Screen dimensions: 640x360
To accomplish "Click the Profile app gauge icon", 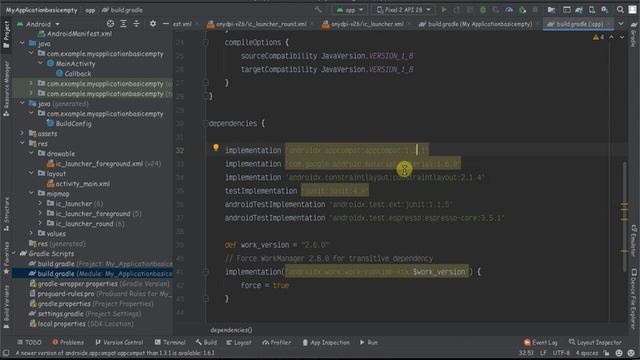I will [x=509, y=10].
